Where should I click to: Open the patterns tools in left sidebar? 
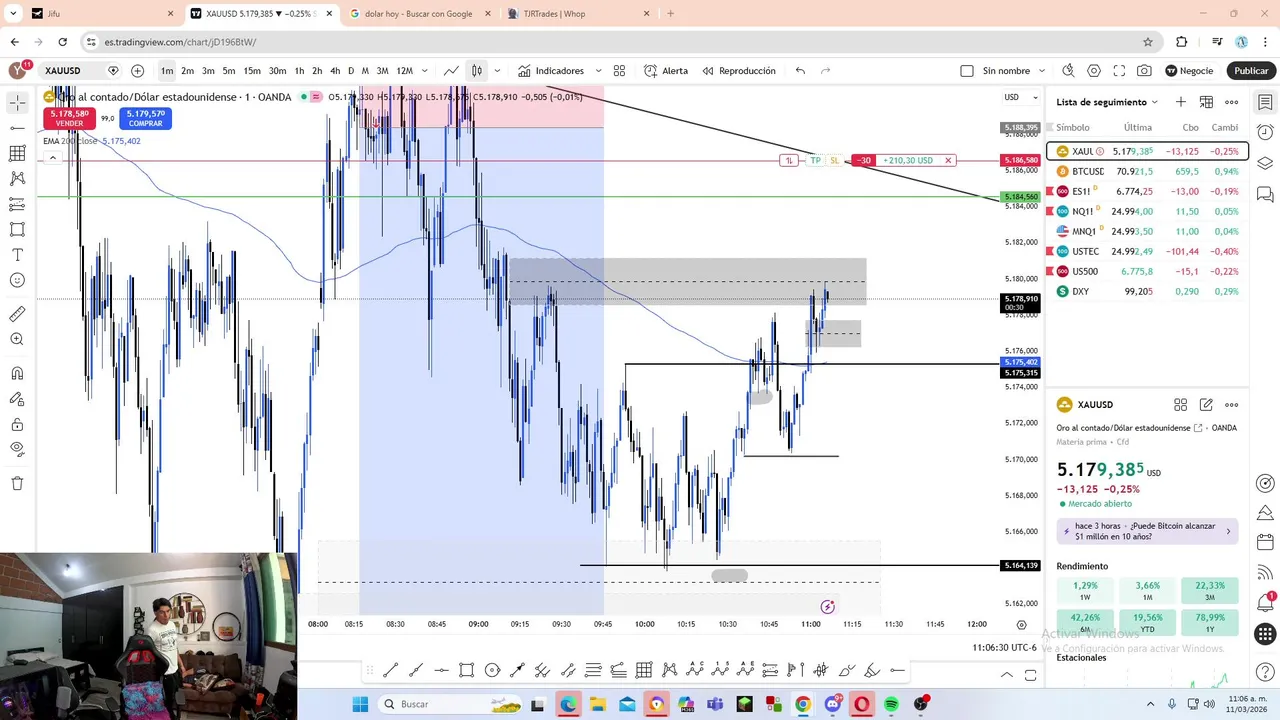(x=17, y=178)
